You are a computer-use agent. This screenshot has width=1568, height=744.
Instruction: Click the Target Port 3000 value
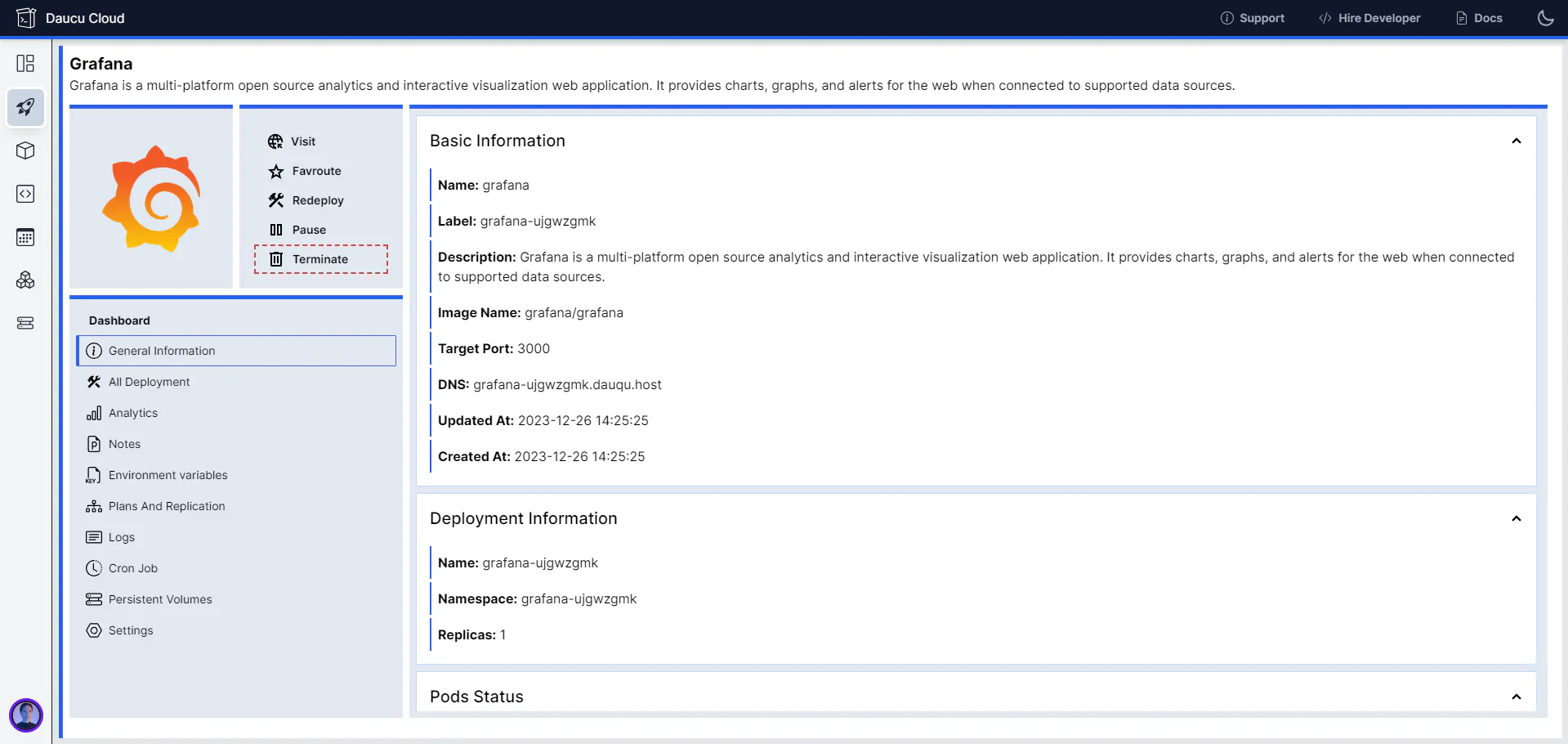click(x=534, y=348)
